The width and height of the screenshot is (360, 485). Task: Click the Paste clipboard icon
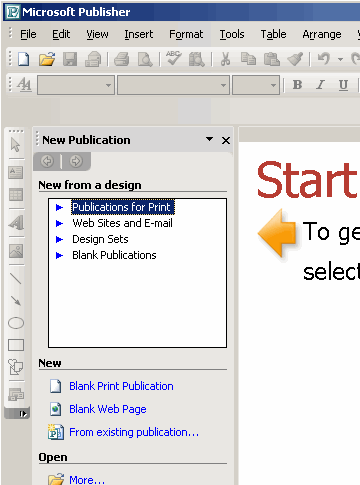coord(272,59)
